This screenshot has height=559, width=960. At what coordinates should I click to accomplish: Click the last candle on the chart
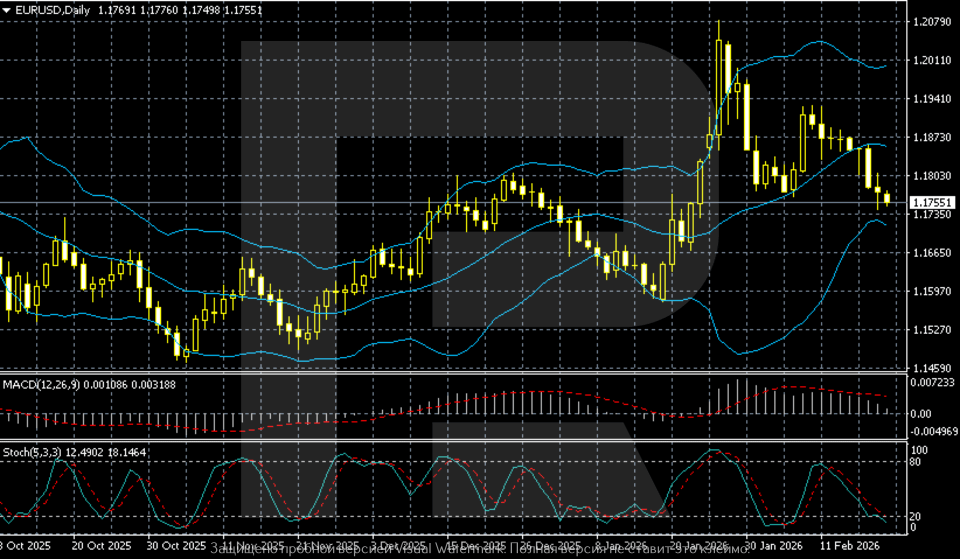886,199
